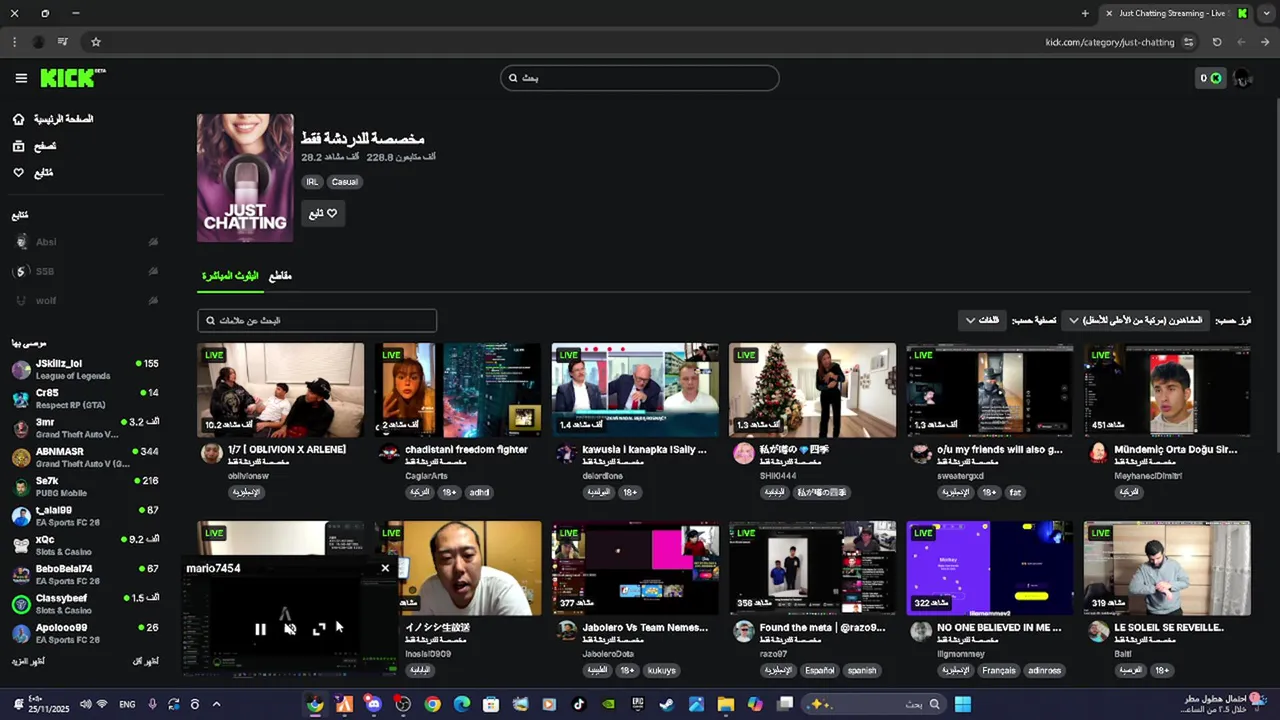Open Found the meta stream thumbnail
Screen dimensions: 1280x720
coord(812,568)
